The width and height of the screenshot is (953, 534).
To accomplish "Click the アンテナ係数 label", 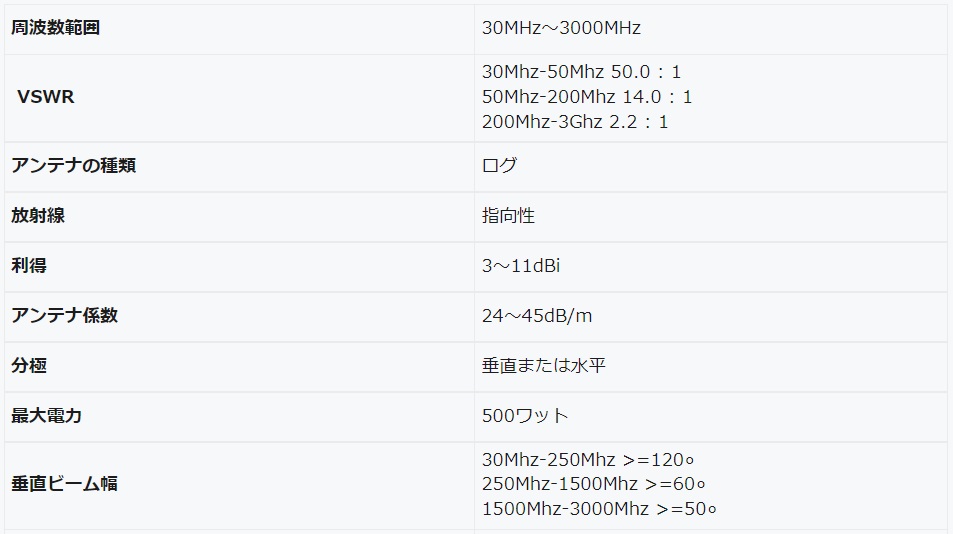I will (64, 315).
